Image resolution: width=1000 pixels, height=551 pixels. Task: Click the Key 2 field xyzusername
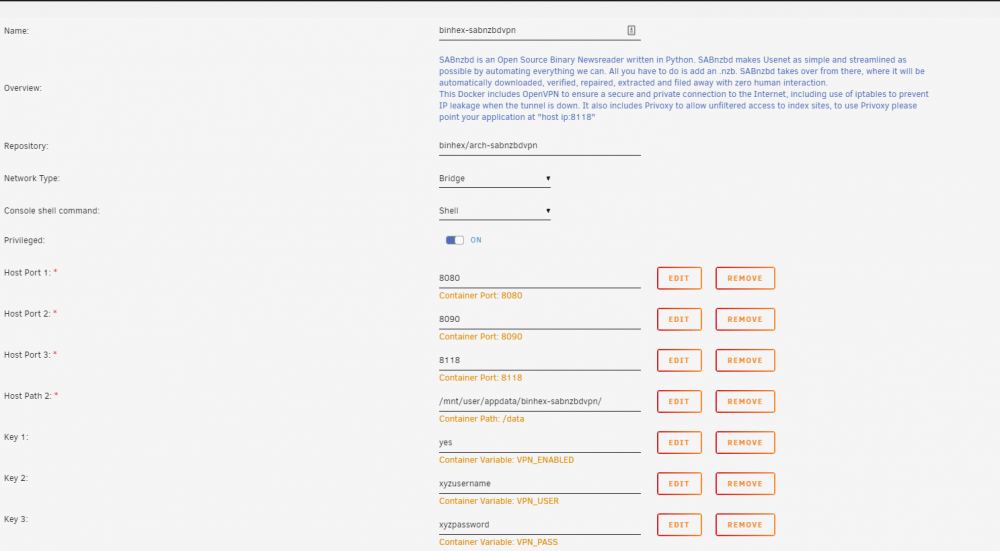pos(540,483)
